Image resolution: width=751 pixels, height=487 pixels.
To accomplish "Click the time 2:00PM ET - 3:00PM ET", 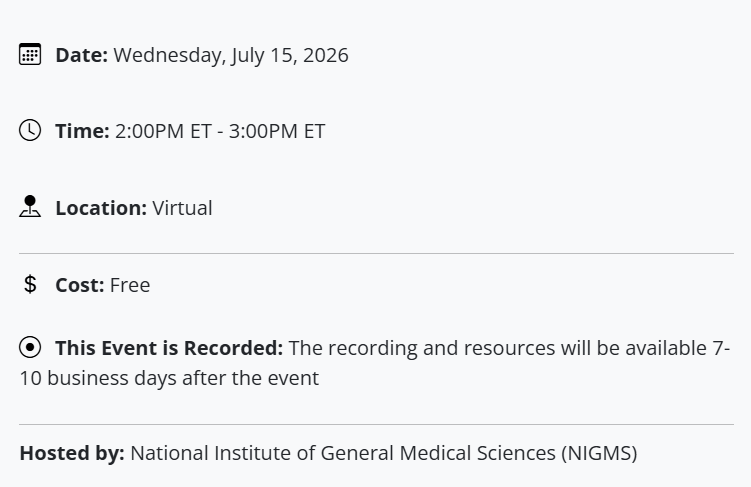I will click(x=220, y=131).
